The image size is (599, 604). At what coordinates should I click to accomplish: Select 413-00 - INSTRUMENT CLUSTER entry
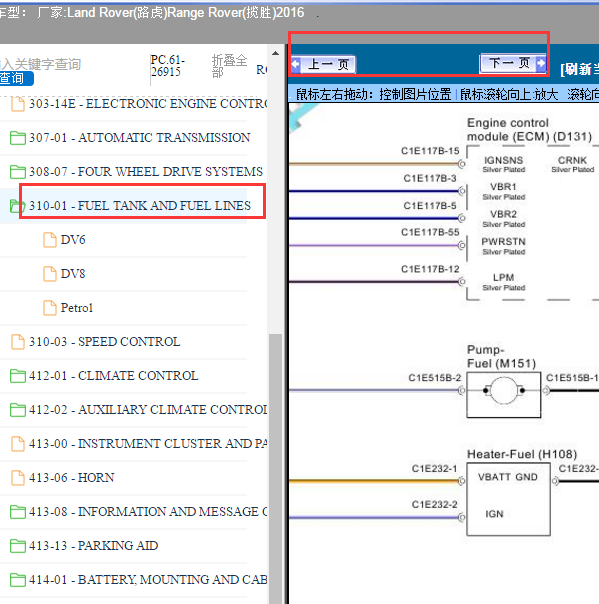148,444
